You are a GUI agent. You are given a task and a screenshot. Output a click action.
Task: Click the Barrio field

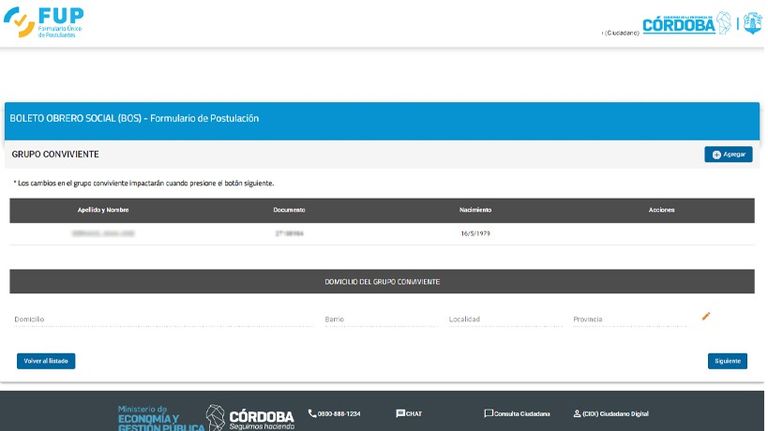[x=381, y=319]
